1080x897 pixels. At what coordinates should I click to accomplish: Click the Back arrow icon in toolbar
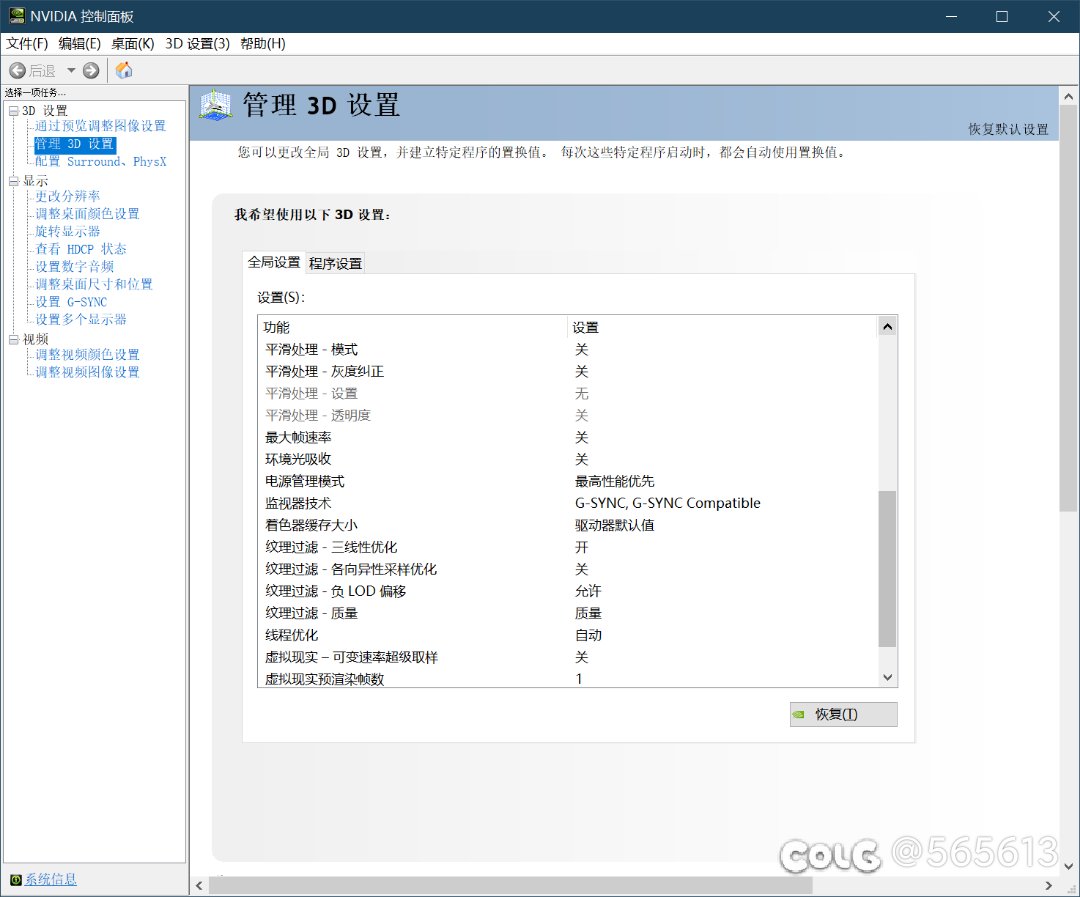point(17,70)
